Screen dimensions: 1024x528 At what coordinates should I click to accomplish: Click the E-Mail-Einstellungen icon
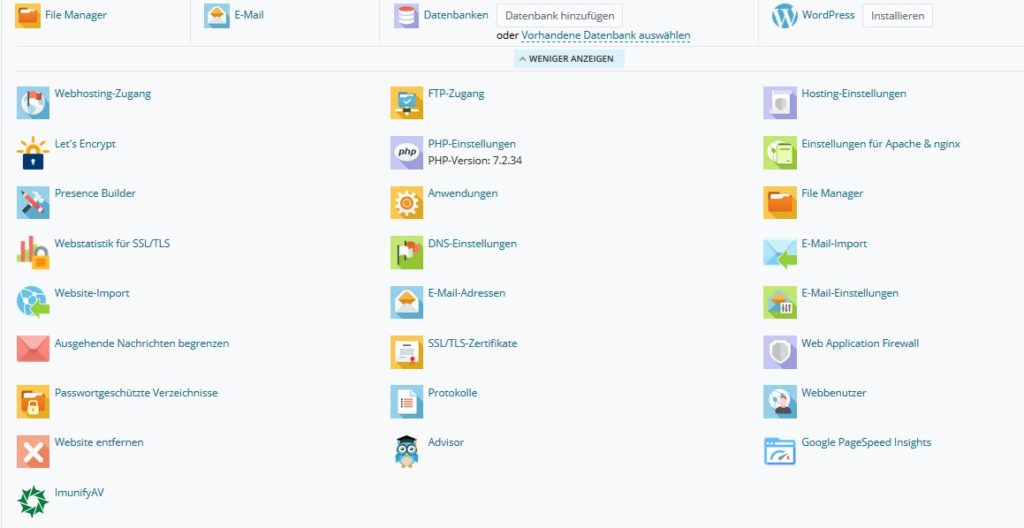coord(780,303)
